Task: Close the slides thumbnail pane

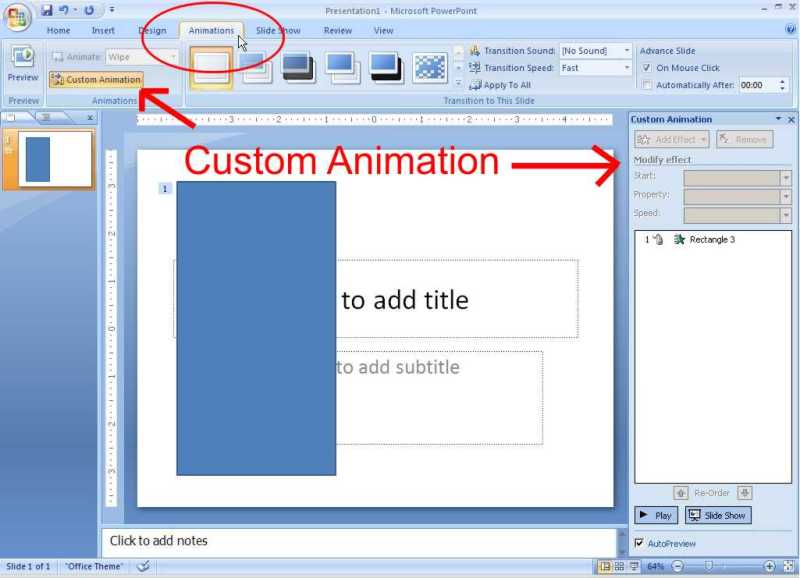Action: 90,118
